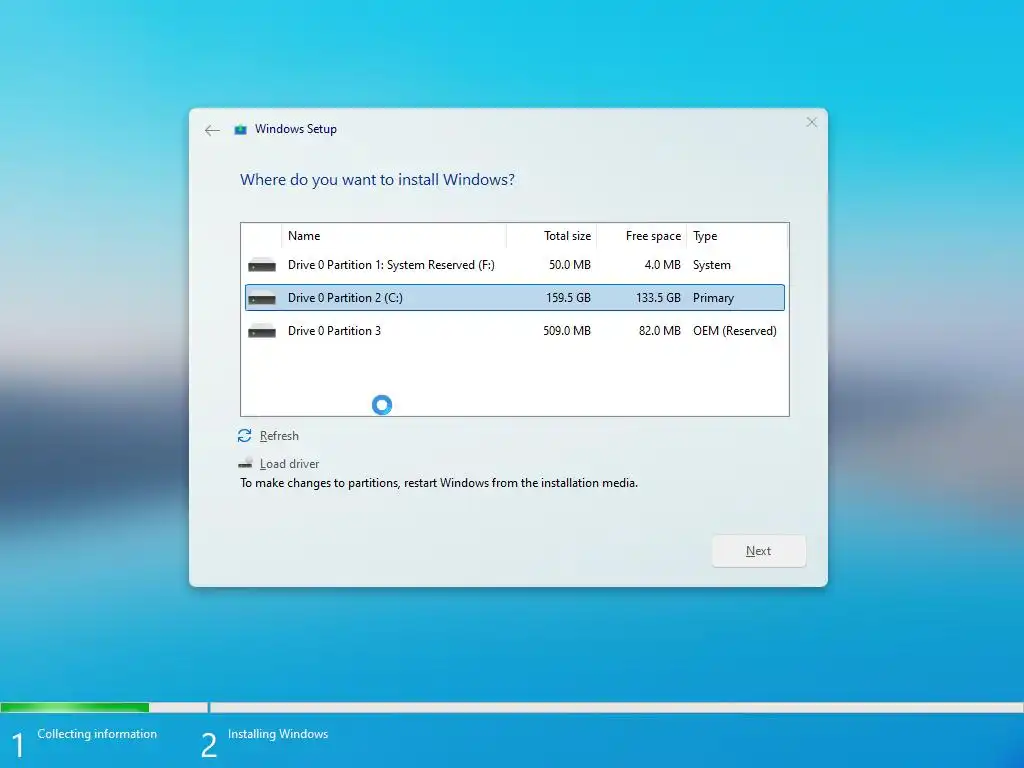Close the Windows Setup dialog
This screenshot has height=768, width=1024.
(x=811, y=122)
